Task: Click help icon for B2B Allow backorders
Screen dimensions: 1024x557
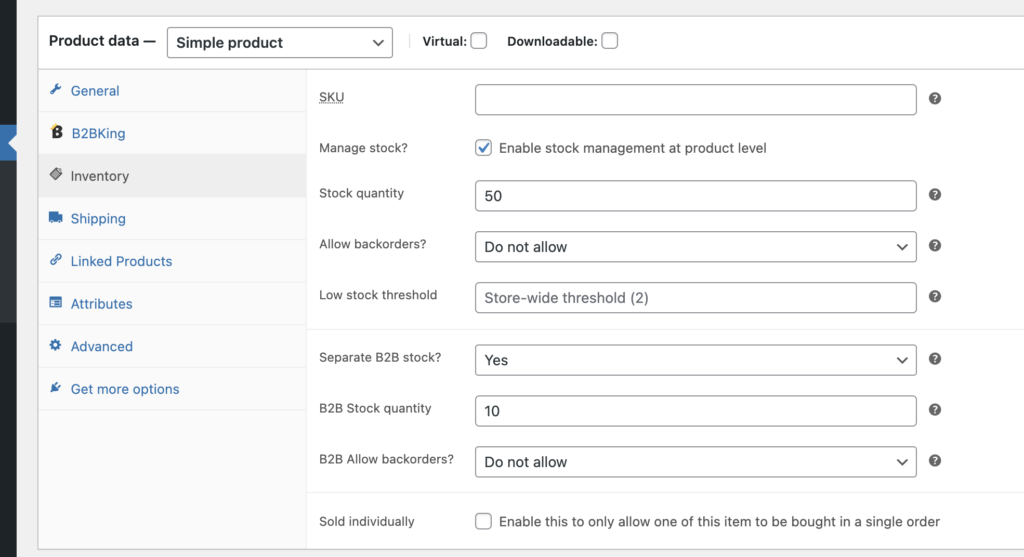Action: point(935,461)
